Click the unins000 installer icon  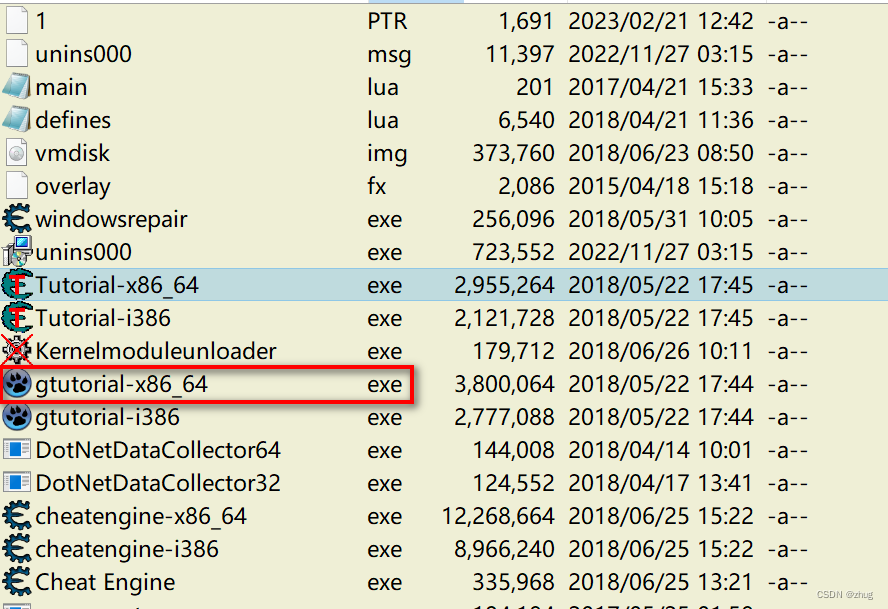click(17, 252)
